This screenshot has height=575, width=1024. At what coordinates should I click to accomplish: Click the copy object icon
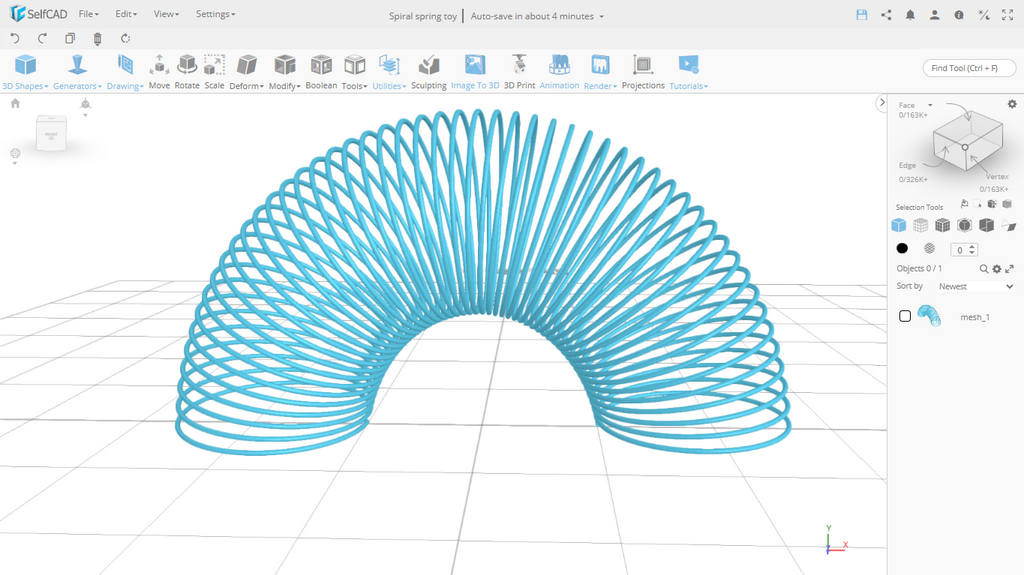[70, 39]
